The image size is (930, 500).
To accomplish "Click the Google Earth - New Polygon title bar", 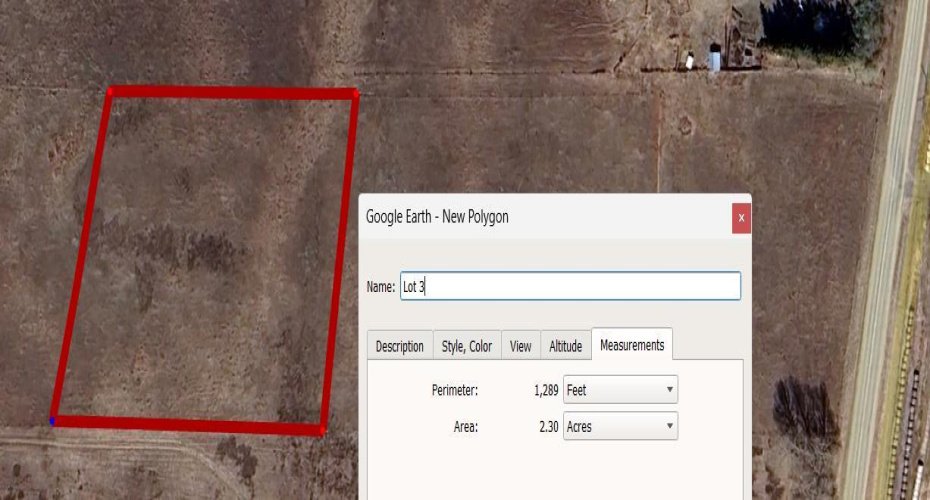I will tap(540, 217).
